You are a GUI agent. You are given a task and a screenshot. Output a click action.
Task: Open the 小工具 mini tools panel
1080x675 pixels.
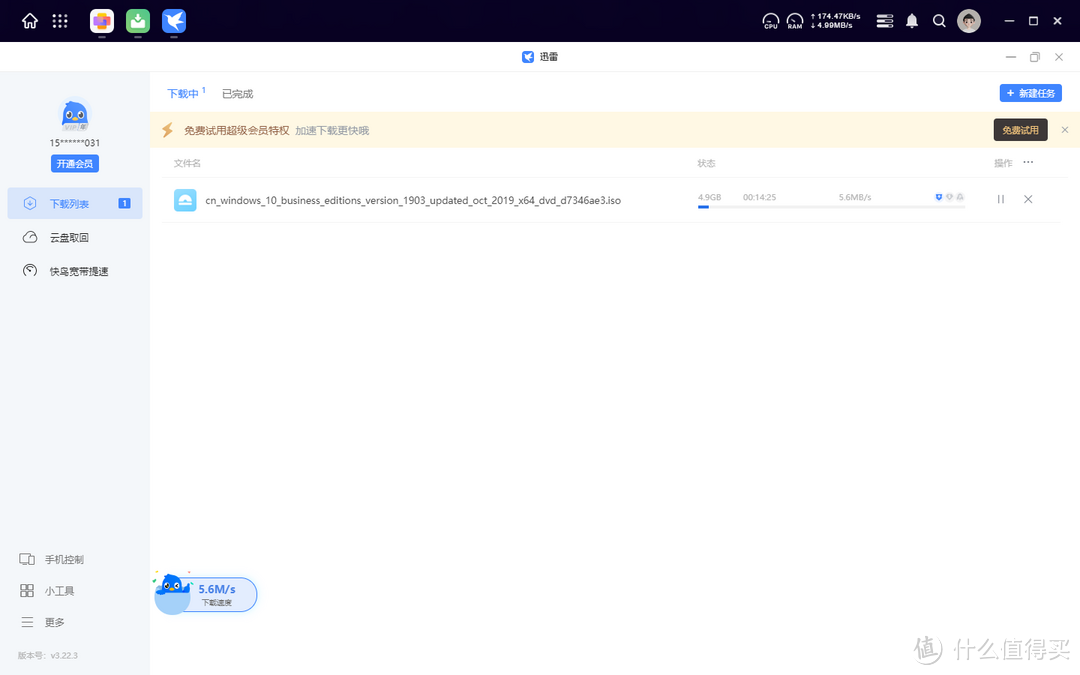point(60,590)
